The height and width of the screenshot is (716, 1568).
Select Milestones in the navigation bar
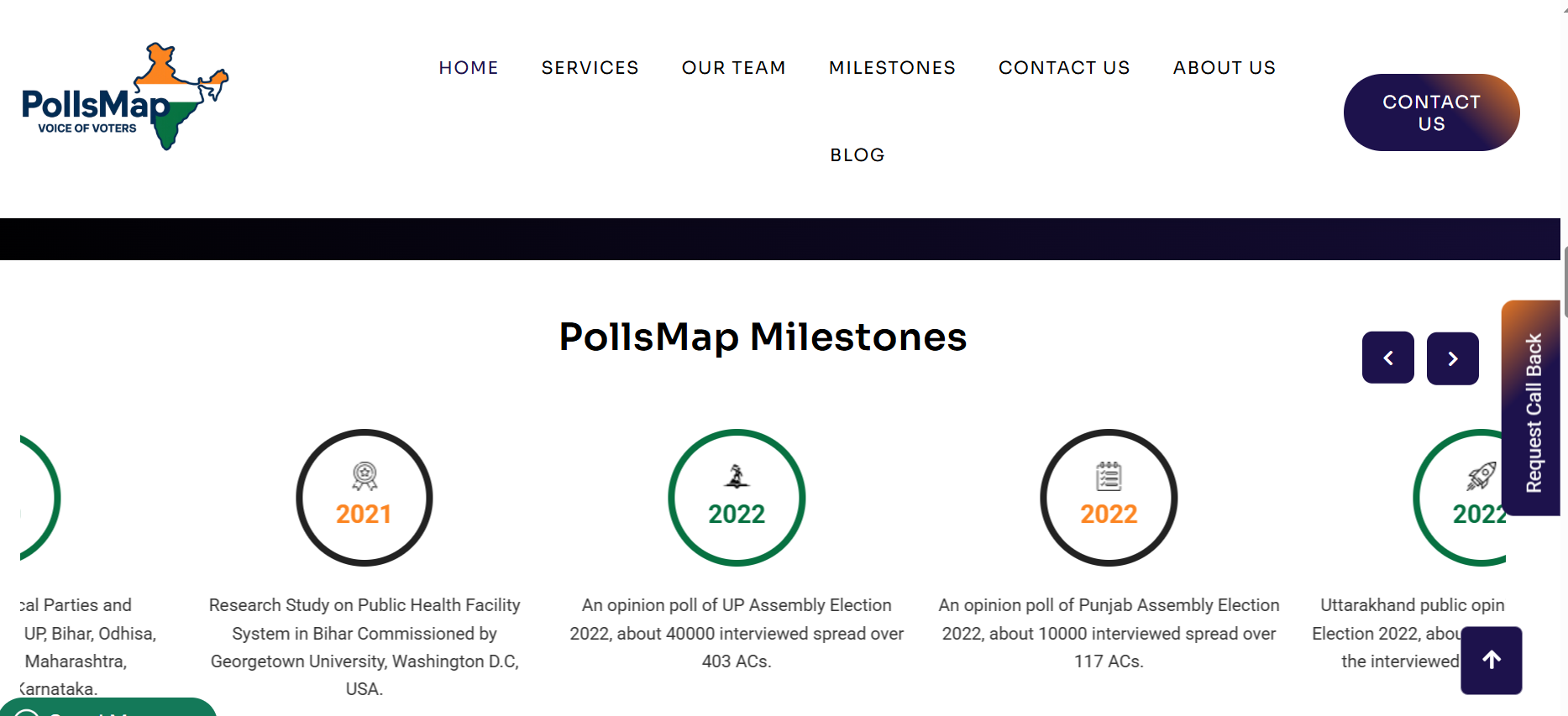coord(893,67)
